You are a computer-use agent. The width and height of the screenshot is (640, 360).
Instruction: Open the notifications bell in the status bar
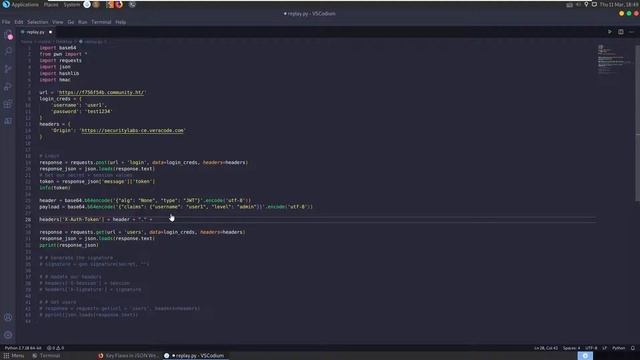click(633, 348)
